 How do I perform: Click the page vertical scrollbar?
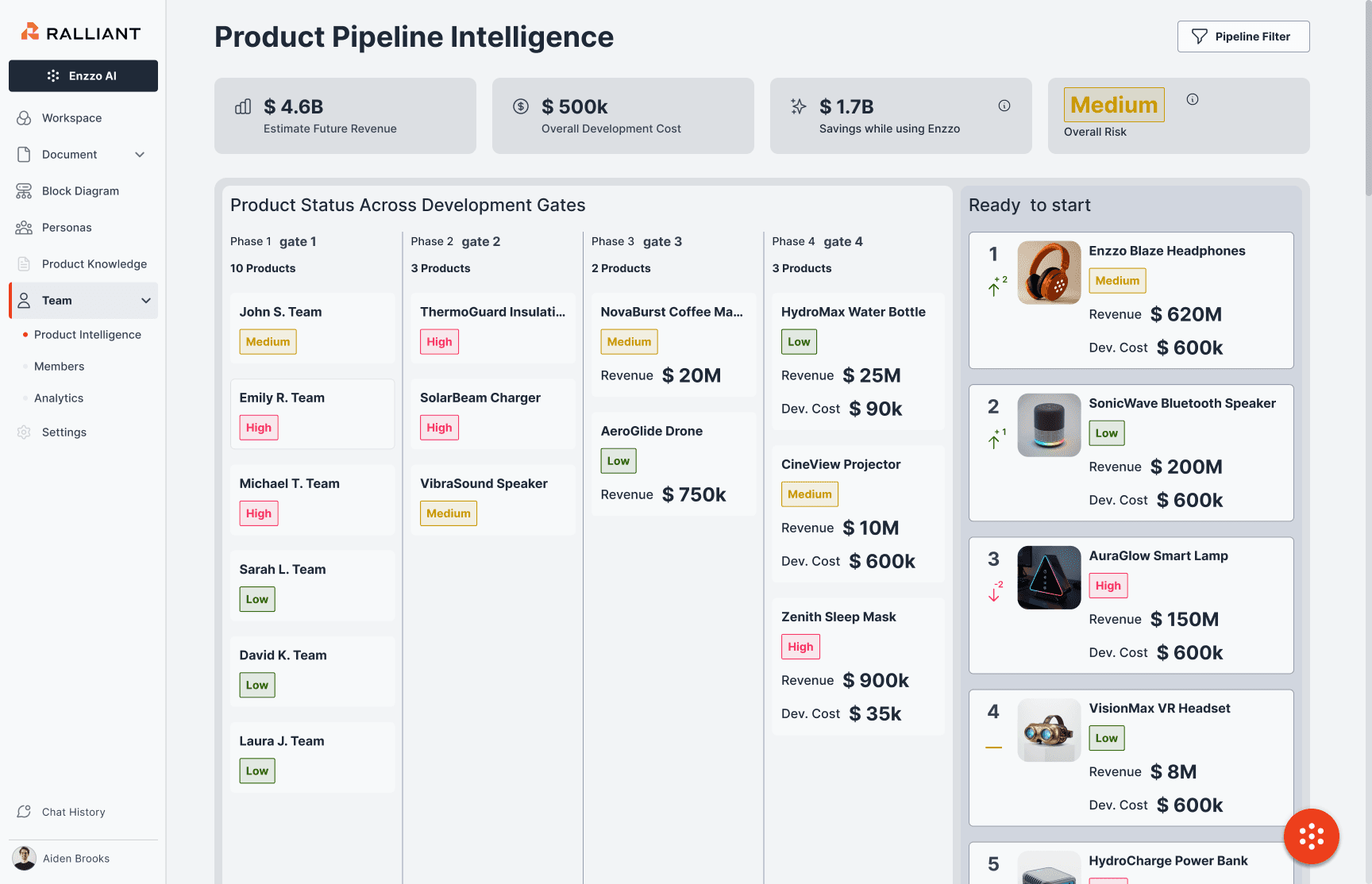pyautogui.click(x=1368, y=99)
